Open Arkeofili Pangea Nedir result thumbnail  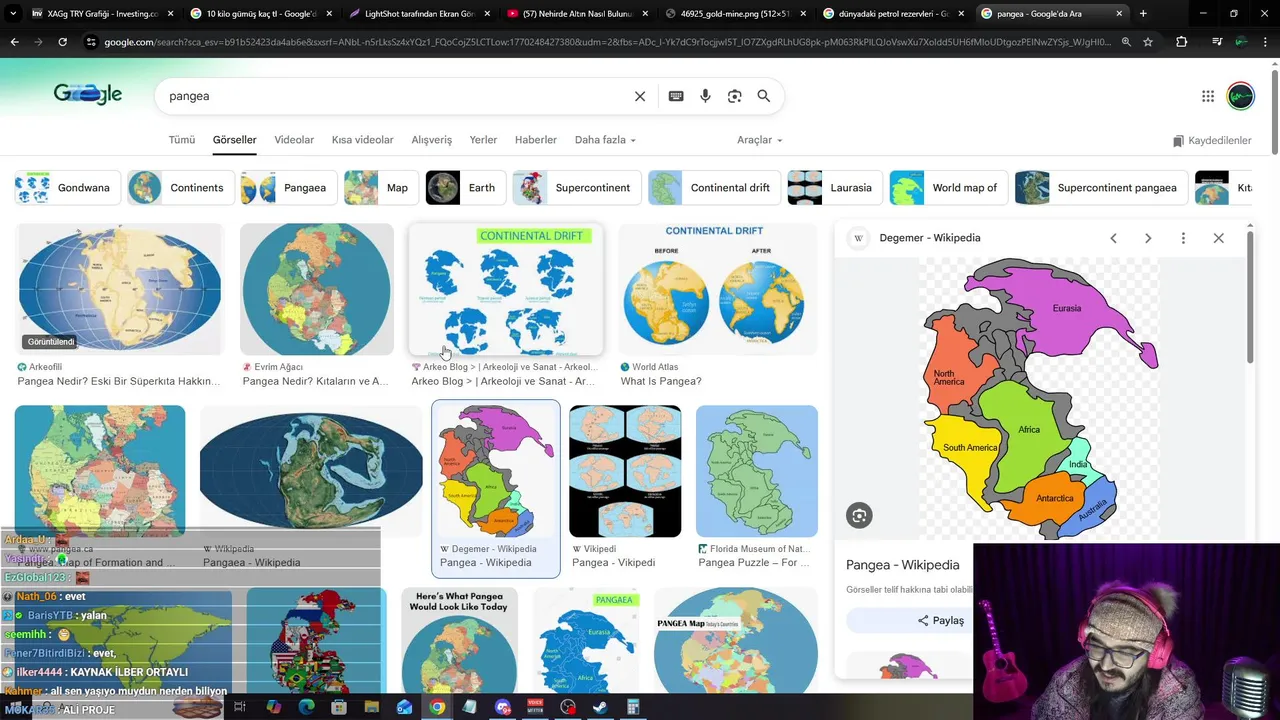click(120, 289)
